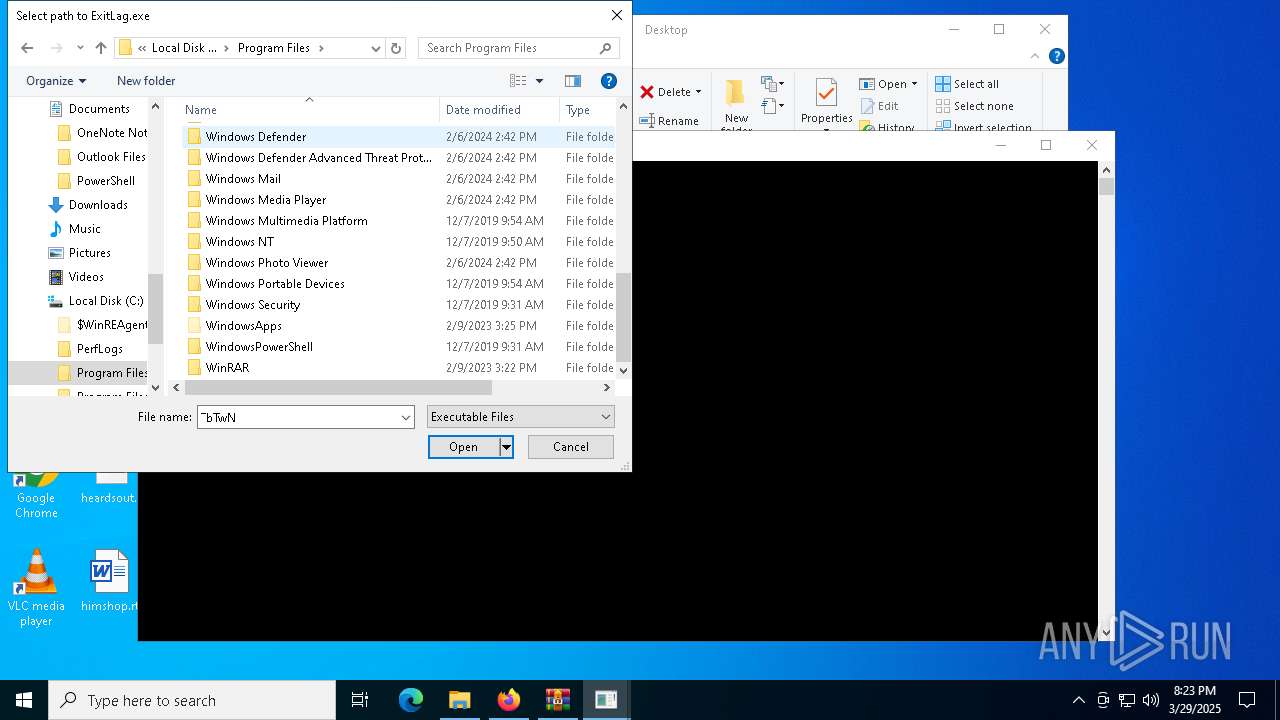Select the Windows Defender folder
This screenshot has height=720, width=1280.
[x=256, y=137]
